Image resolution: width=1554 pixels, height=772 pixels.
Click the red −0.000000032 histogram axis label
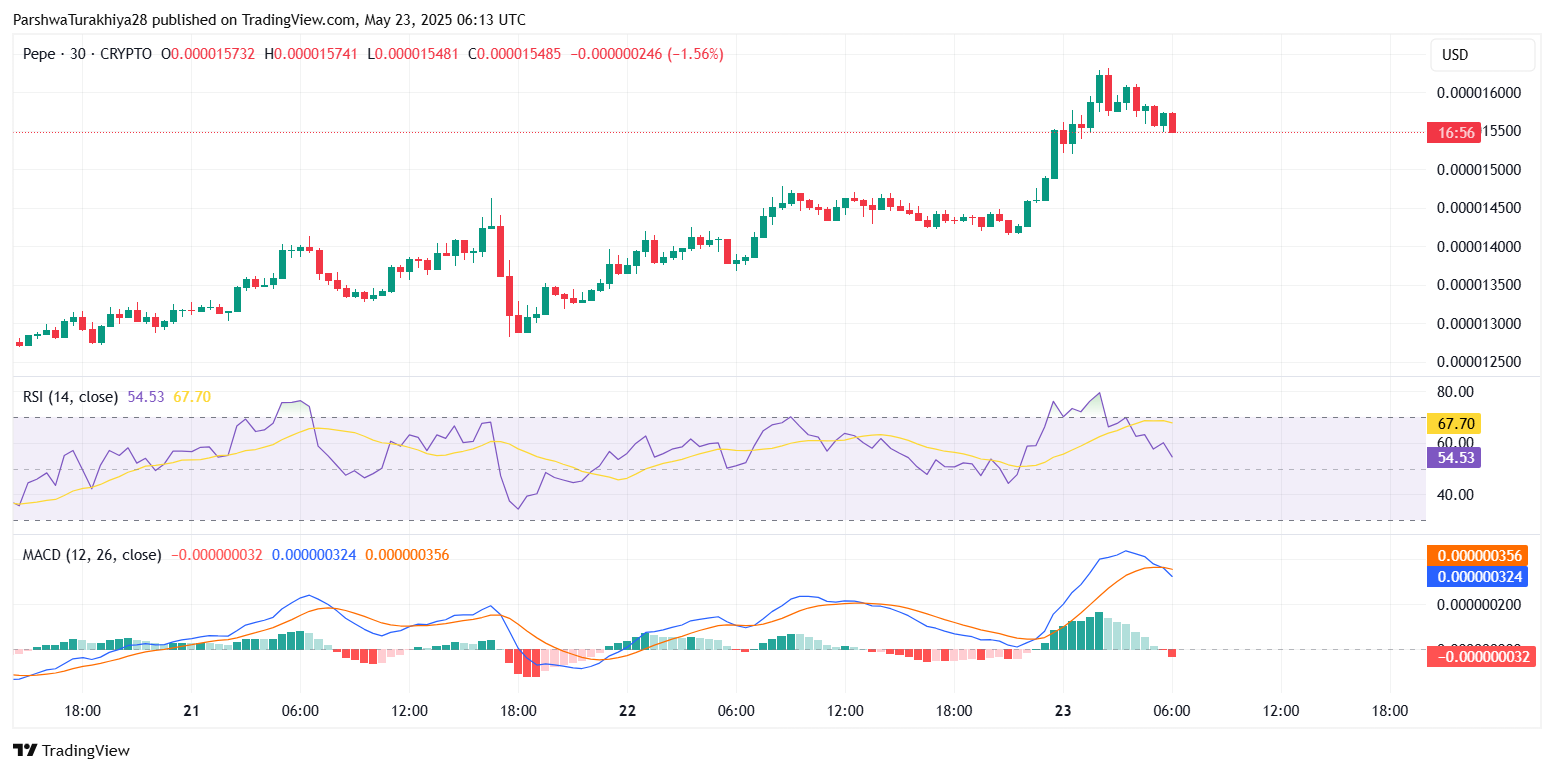pos(1480,657)
